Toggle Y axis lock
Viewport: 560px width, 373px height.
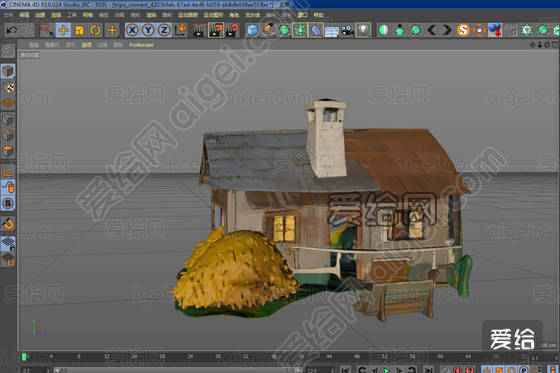(148, 30)
